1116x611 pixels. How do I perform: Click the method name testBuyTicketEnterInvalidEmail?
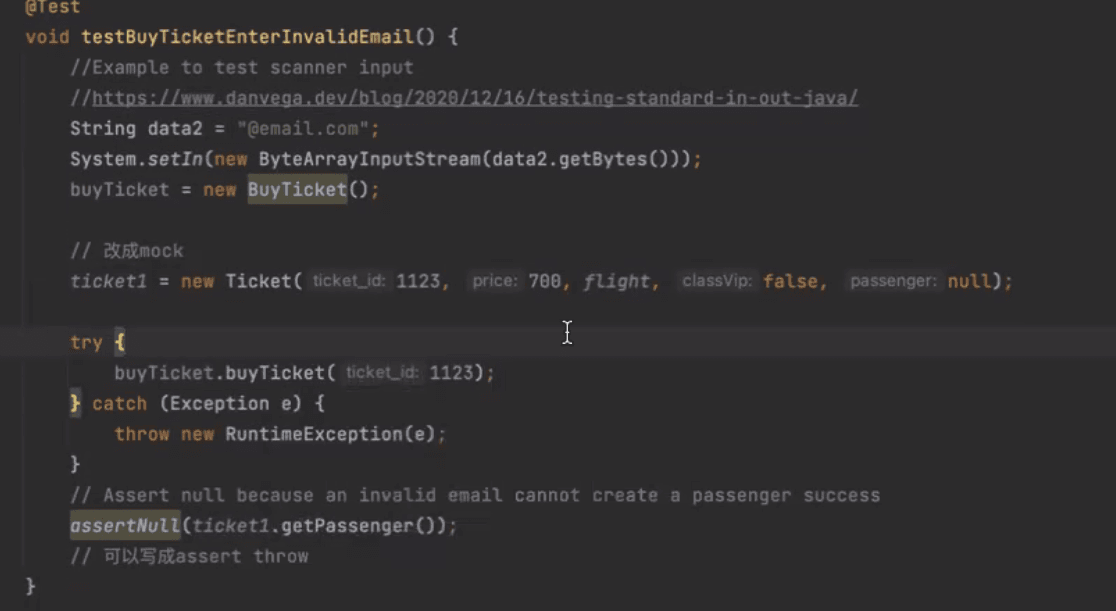point(247,36)
